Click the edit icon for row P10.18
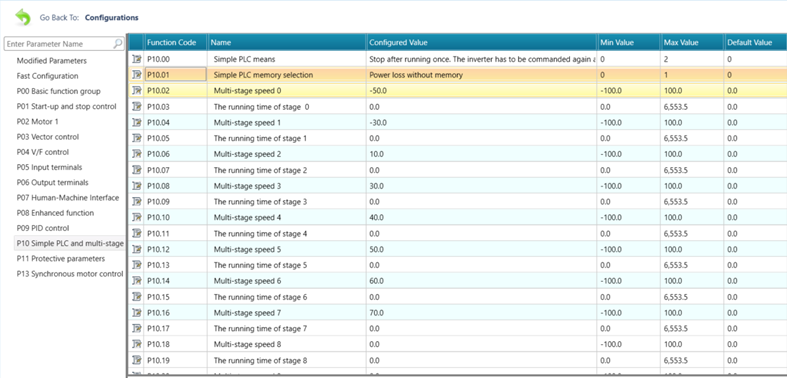Screen dimensions: 787x378 (137, 344)
